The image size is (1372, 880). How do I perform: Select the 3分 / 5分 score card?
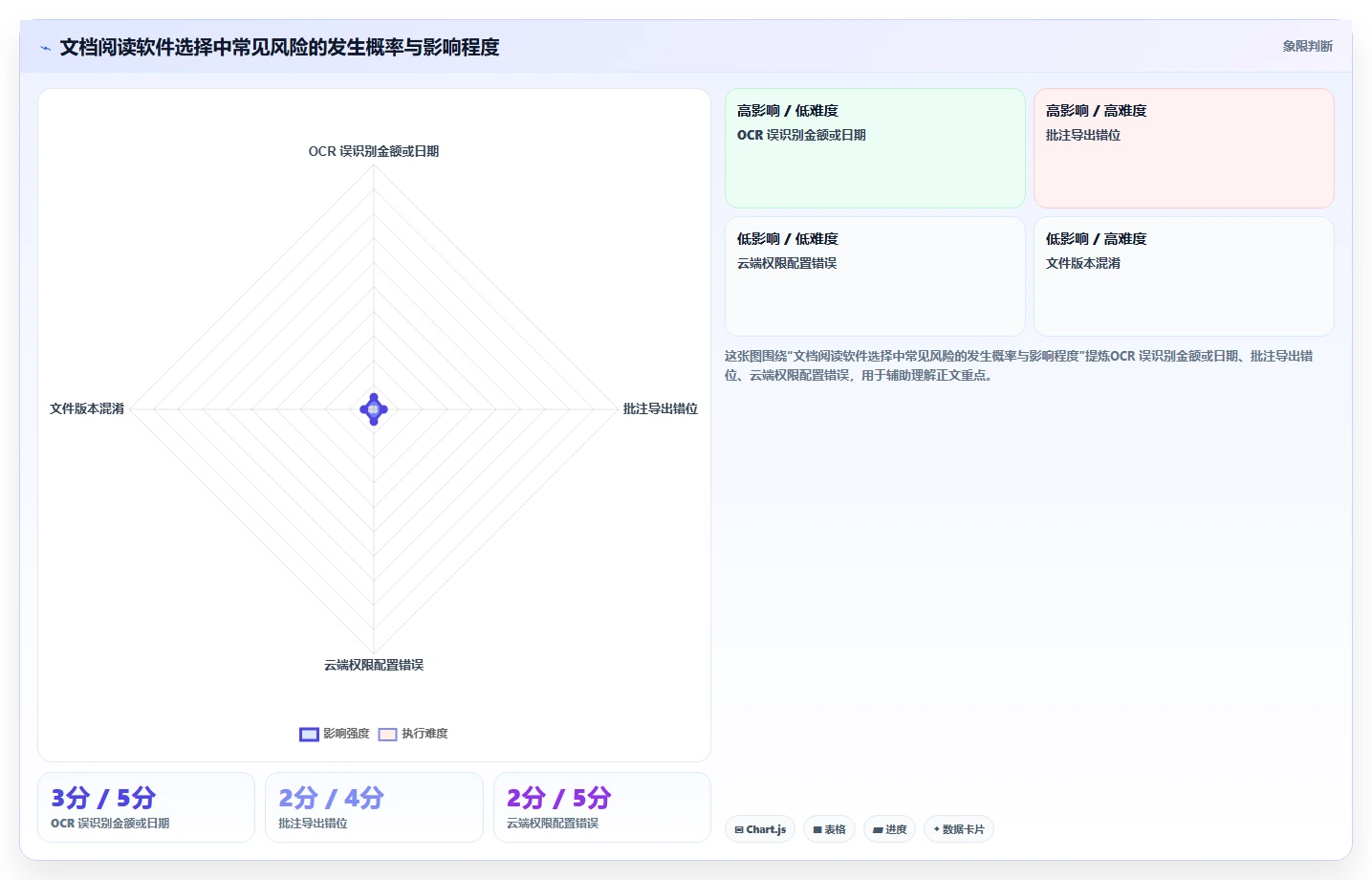point(146,807)
